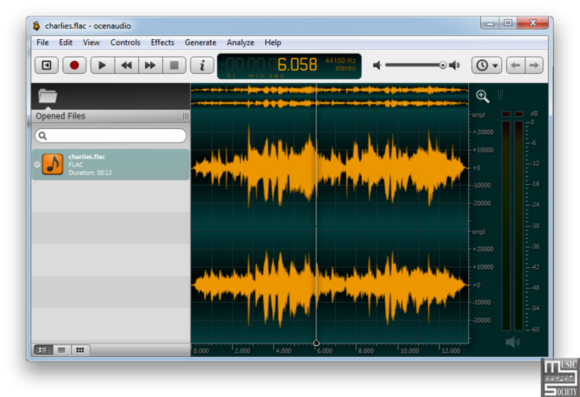Switch to detailed list view
The width and height of the screenshot is (580, 397).
click(43, 350)
